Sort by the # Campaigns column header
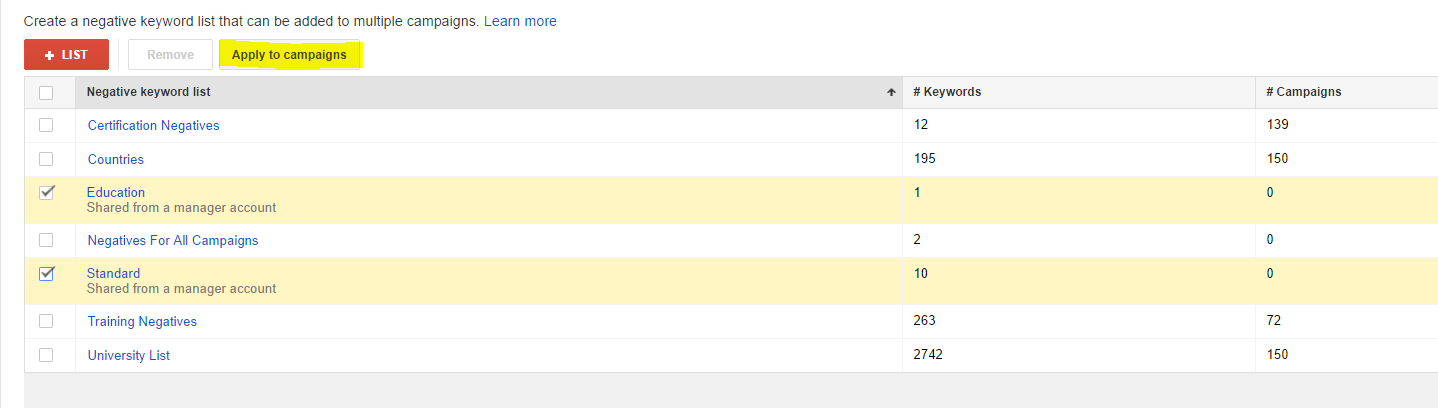The image size is (1438, 408). (1303, 92)
